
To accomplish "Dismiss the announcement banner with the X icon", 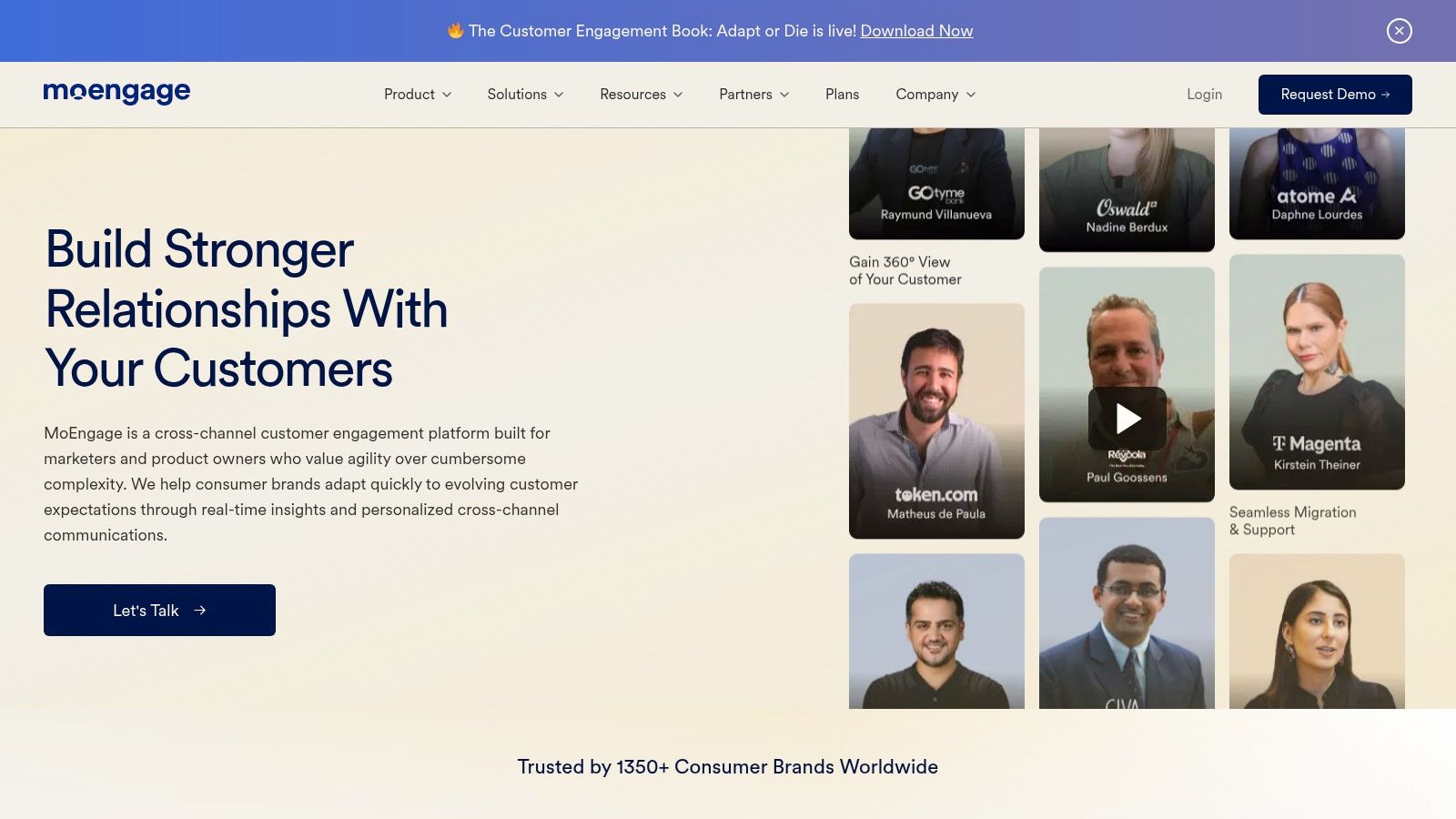I will tap(1399, 31).
